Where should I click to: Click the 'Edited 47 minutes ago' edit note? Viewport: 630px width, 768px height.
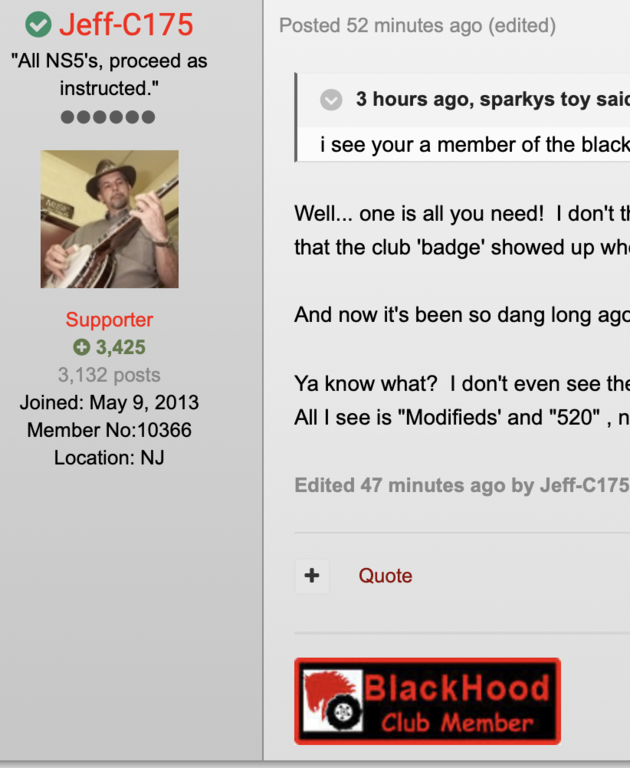click(461, 485)
